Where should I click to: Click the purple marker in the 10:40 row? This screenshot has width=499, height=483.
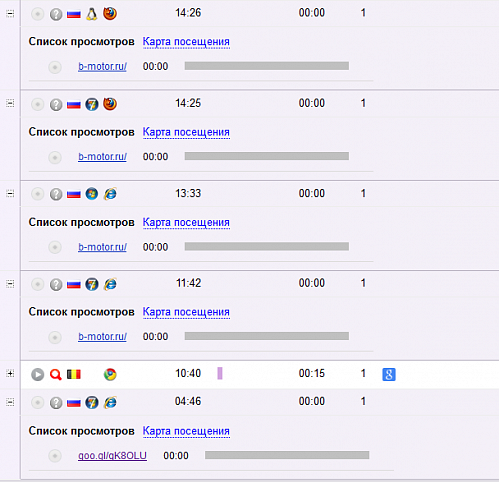(x=220, y=373)
